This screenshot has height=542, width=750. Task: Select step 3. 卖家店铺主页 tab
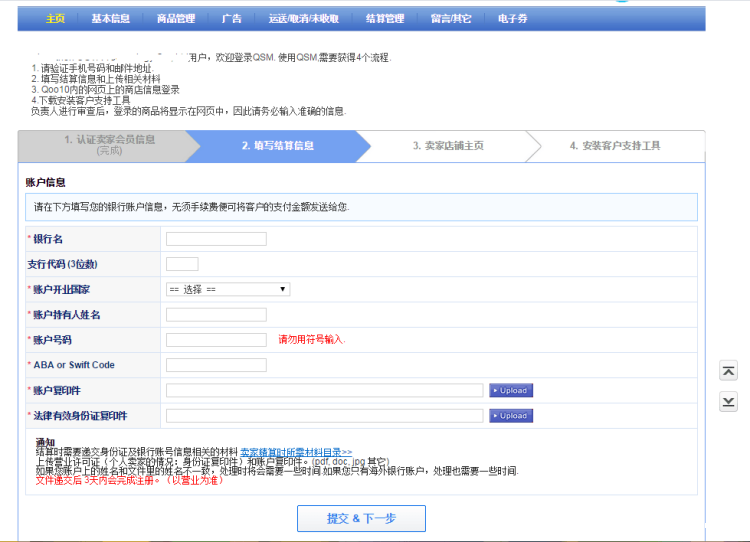point(448,145)
